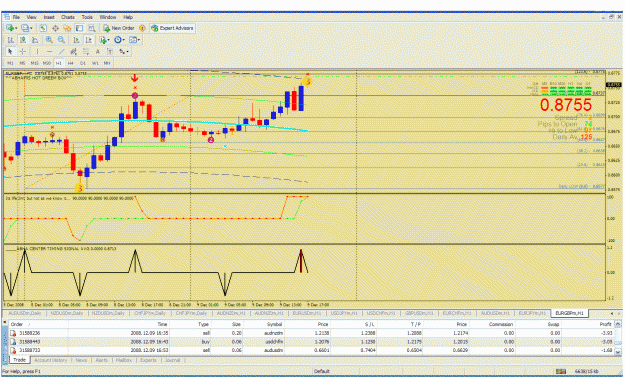Select the Fibonacci Retracement tool

tap(86, 51)
